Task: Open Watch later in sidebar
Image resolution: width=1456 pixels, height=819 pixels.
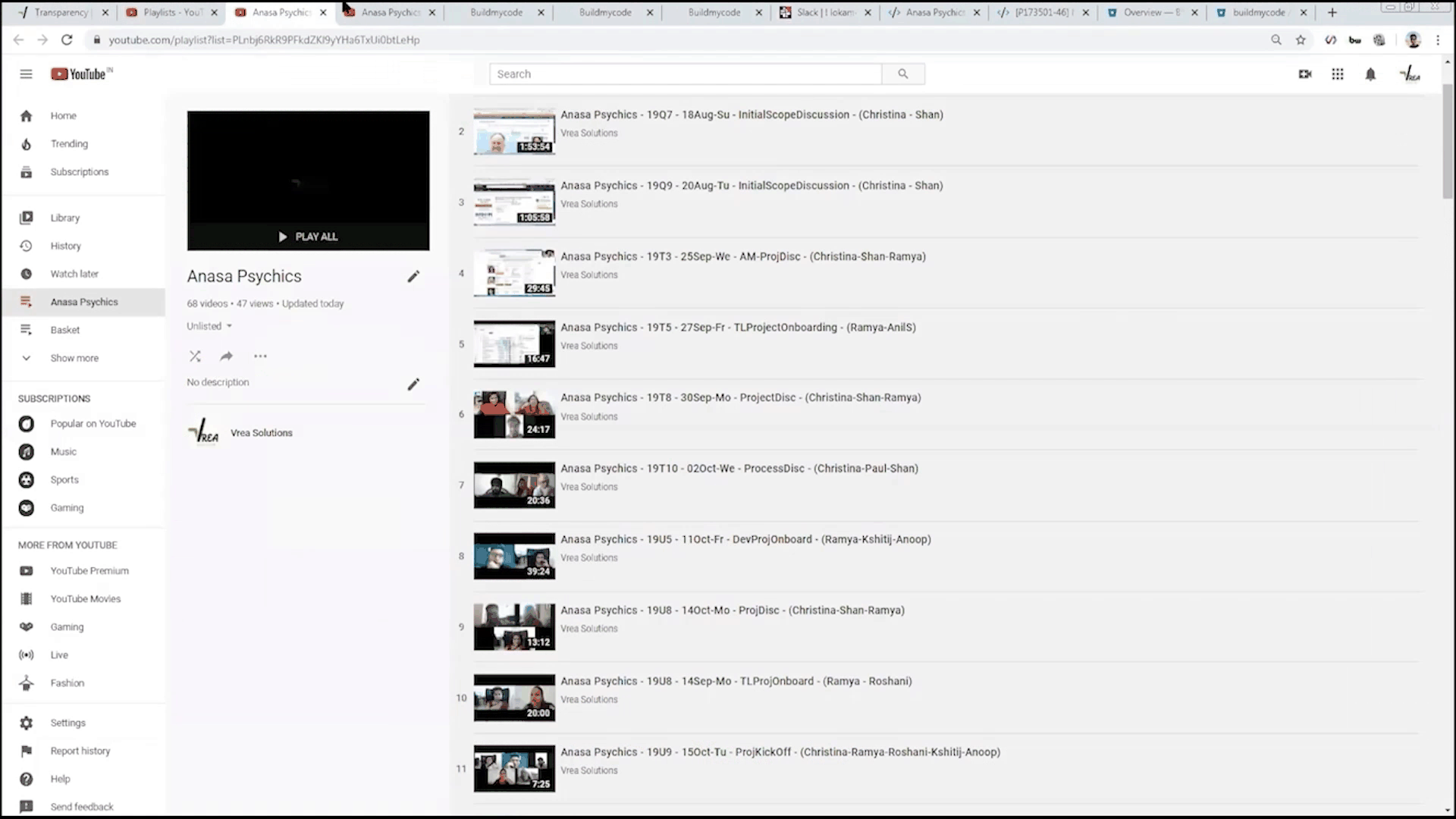Action: coord(74,274)
